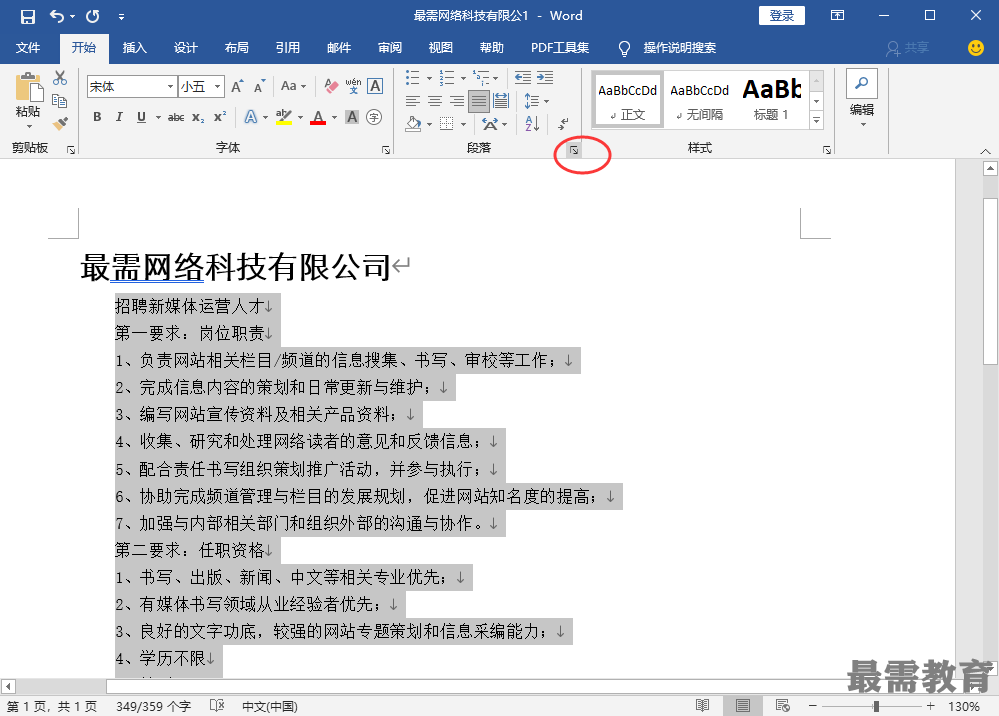Align the text left
Image resolution: width=999 pixels, height=716 pixels.
(413, 101)
